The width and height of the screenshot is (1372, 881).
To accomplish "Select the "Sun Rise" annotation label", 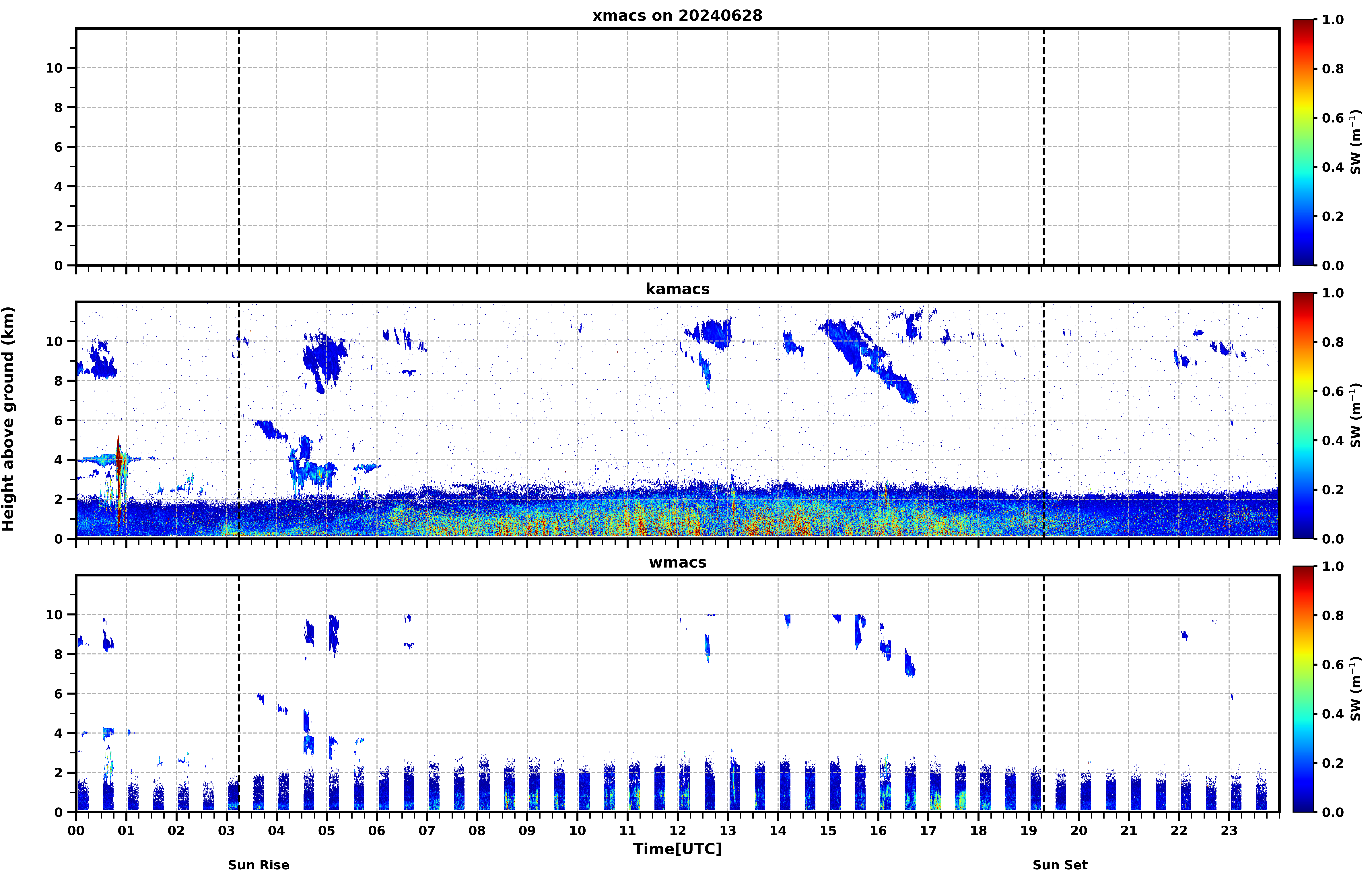I will [x=259, y=865].
